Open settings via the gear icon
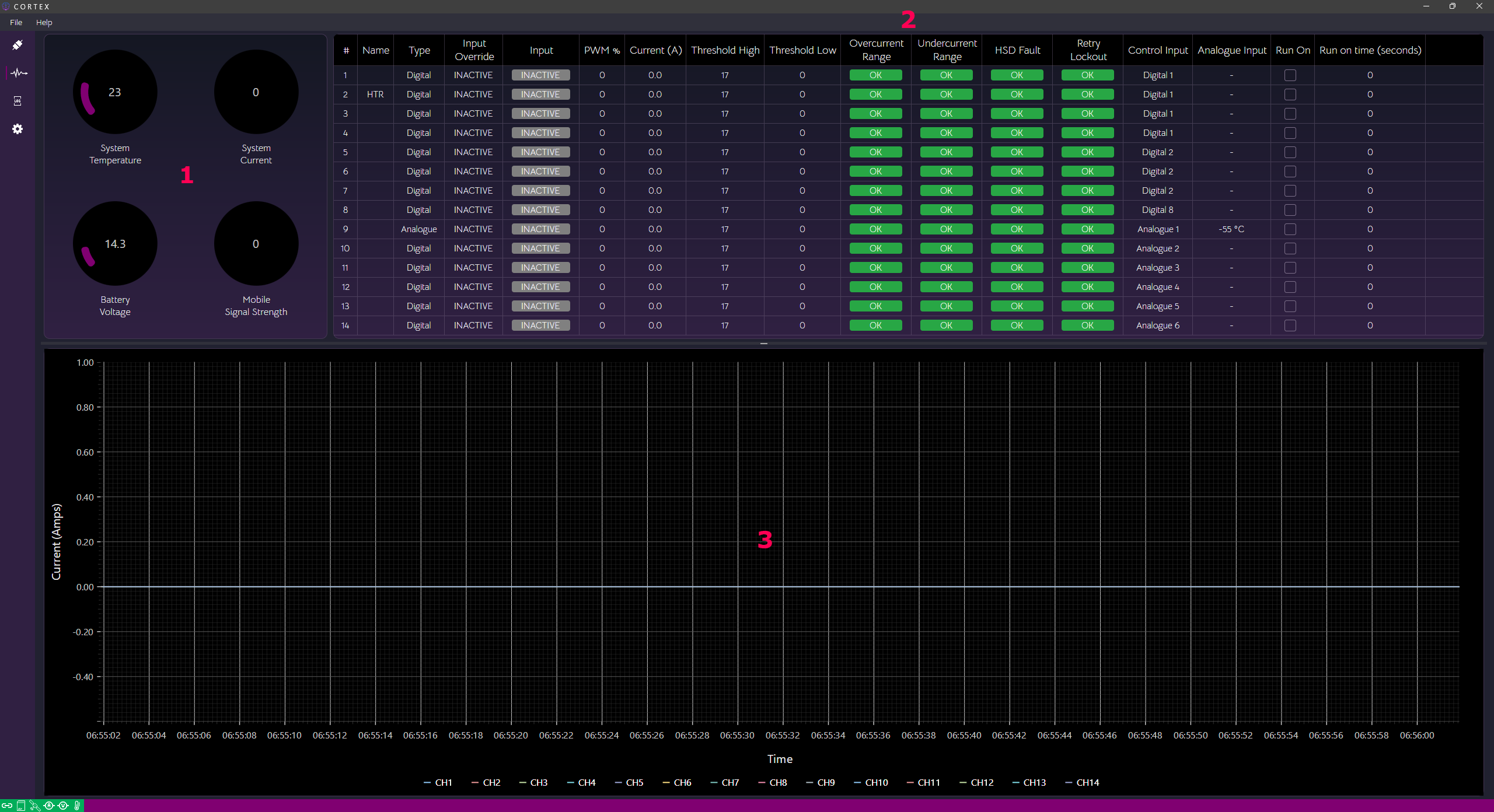 click(x=18, y=128)
